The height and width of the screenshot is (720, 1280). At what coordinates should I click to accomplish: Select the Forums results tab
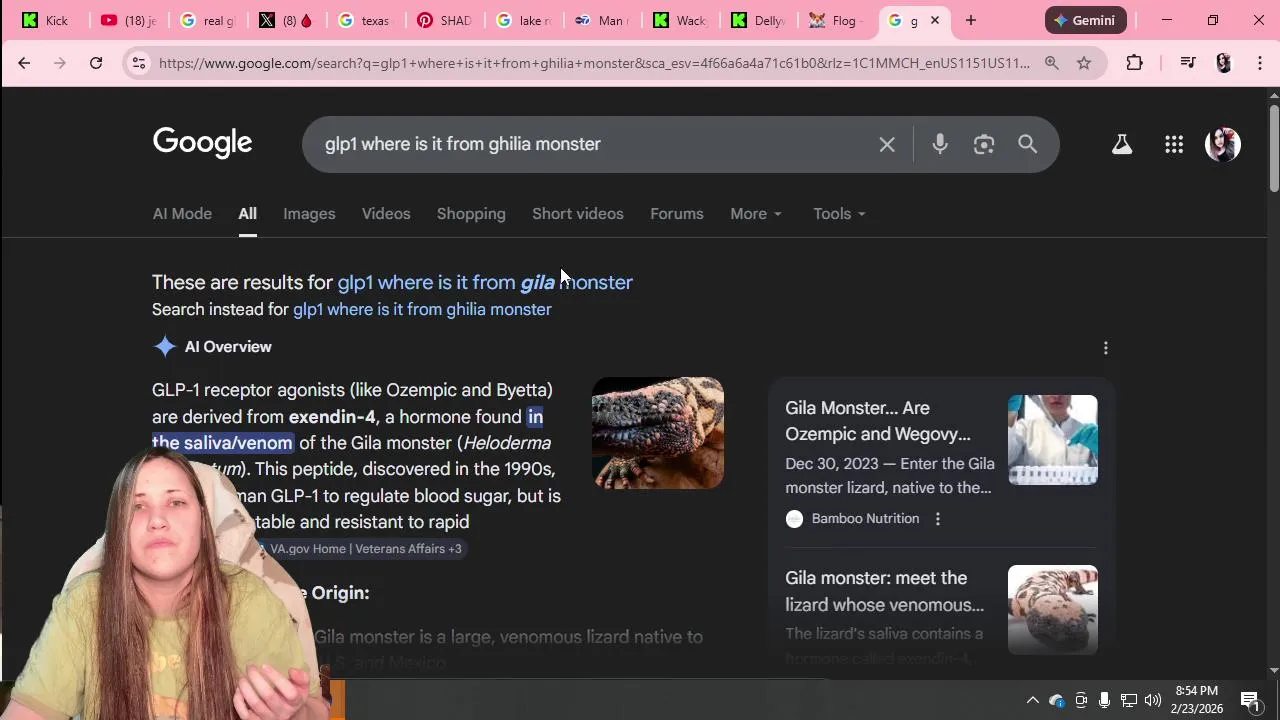pyautogui.click(x=677, y=214)
